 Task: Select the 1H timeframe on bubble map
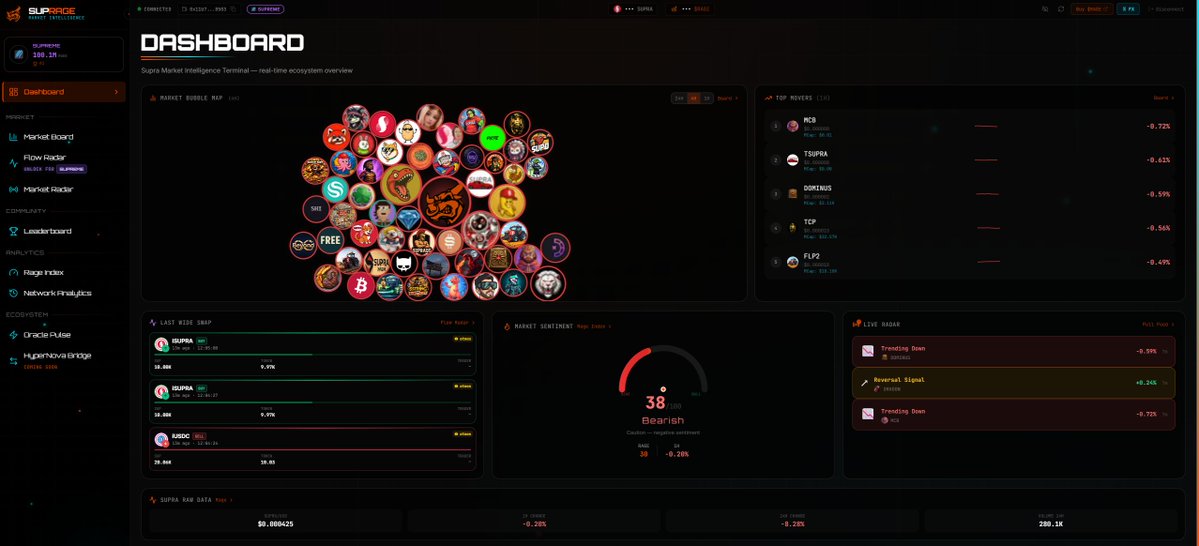coord(707,98)
